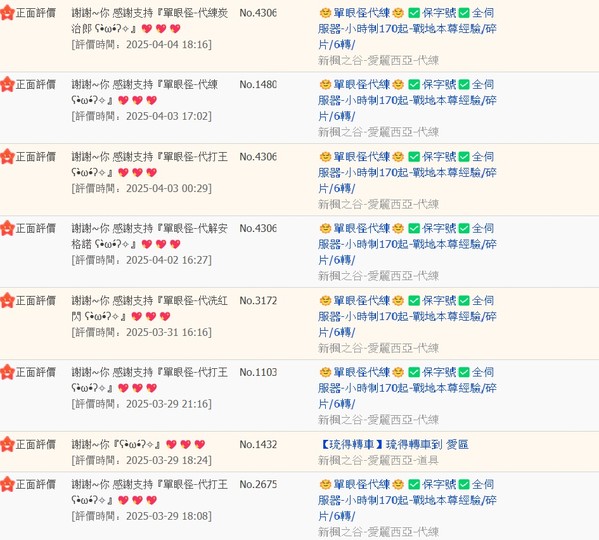This screenshot has height=540, width=599.
Task: Click order number No.1432
Action: (x=258, y=445)
